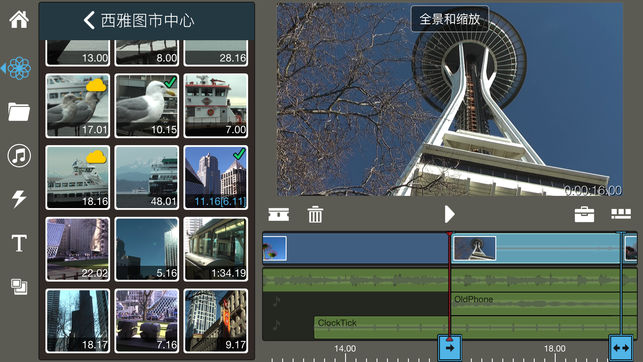Click the 全景和缩放 button
Viewport: 643px width, 362px height.
point(449,19)
